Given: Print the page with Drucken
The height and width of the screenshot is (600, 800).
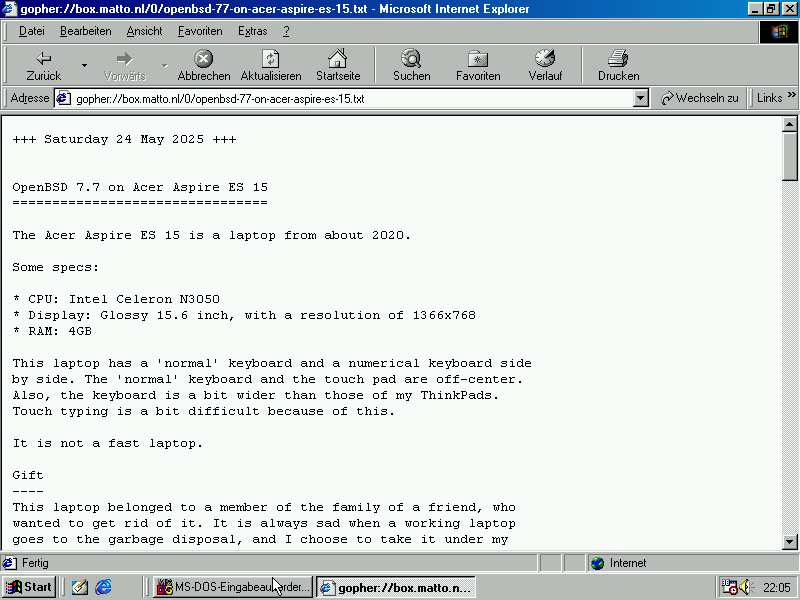Looking at the screenshot, I should click(x=618, y=65).
